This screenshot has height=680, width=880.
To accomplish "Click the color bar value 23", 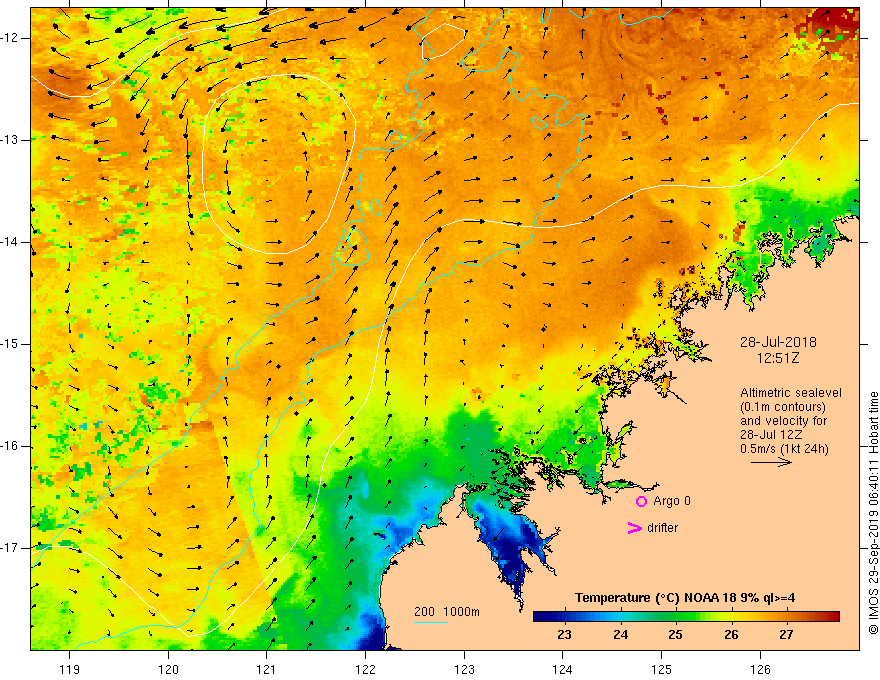I will [564, 635].
